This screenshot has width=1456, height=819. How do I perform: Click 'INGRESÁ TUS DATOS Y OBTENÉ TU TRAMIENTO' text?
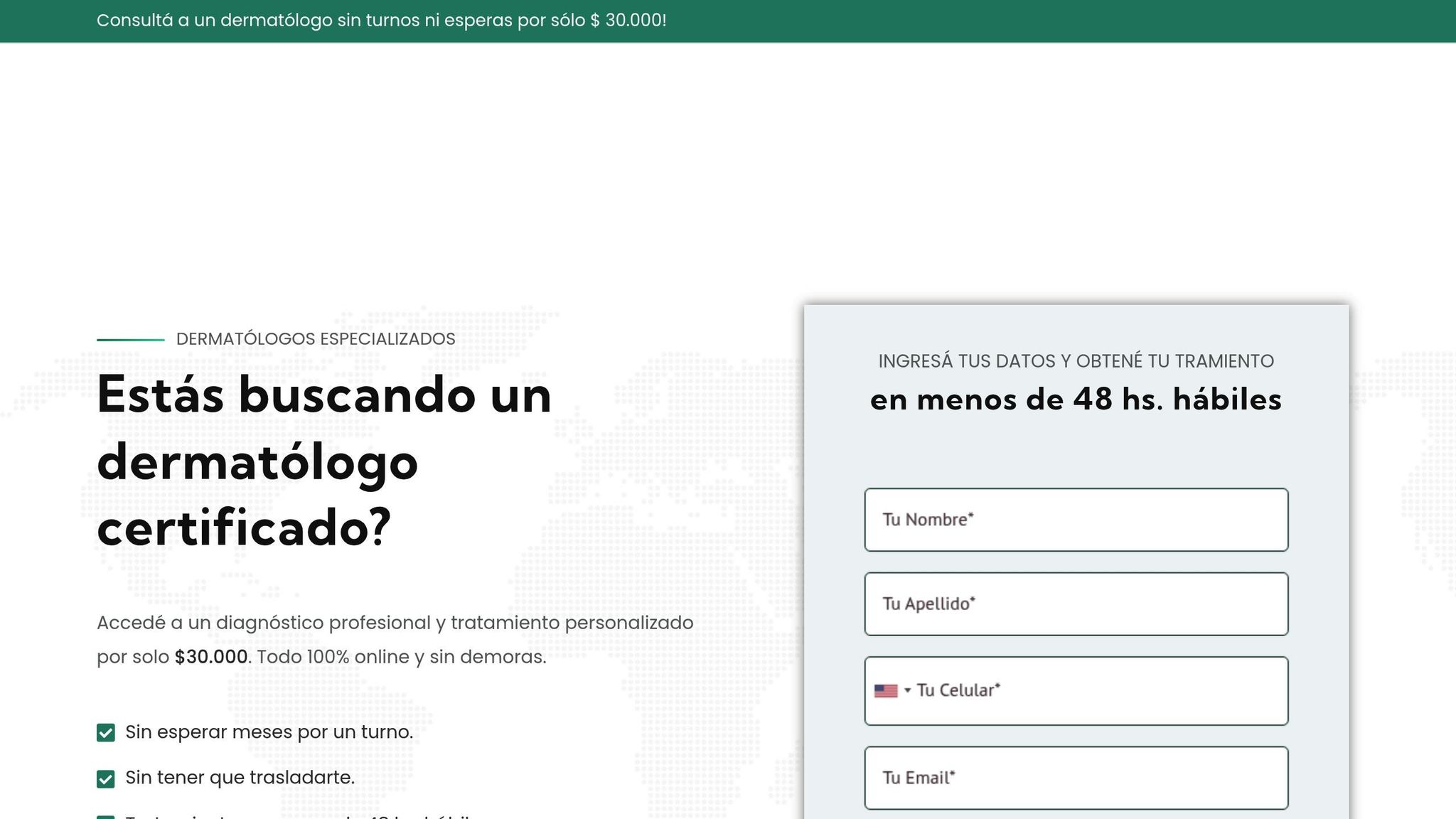[x=1076, y=361]
